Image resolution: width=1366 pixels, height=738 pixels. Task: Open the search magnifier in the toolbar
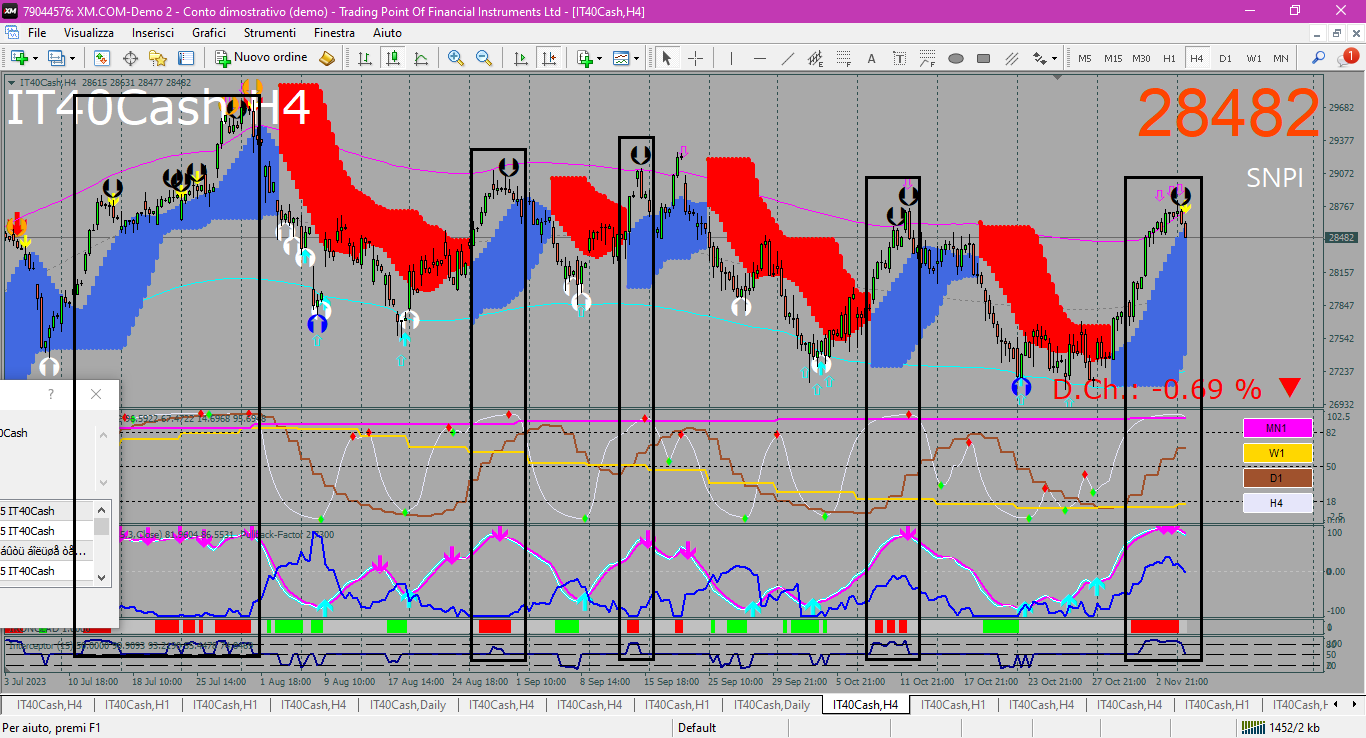1319,58
